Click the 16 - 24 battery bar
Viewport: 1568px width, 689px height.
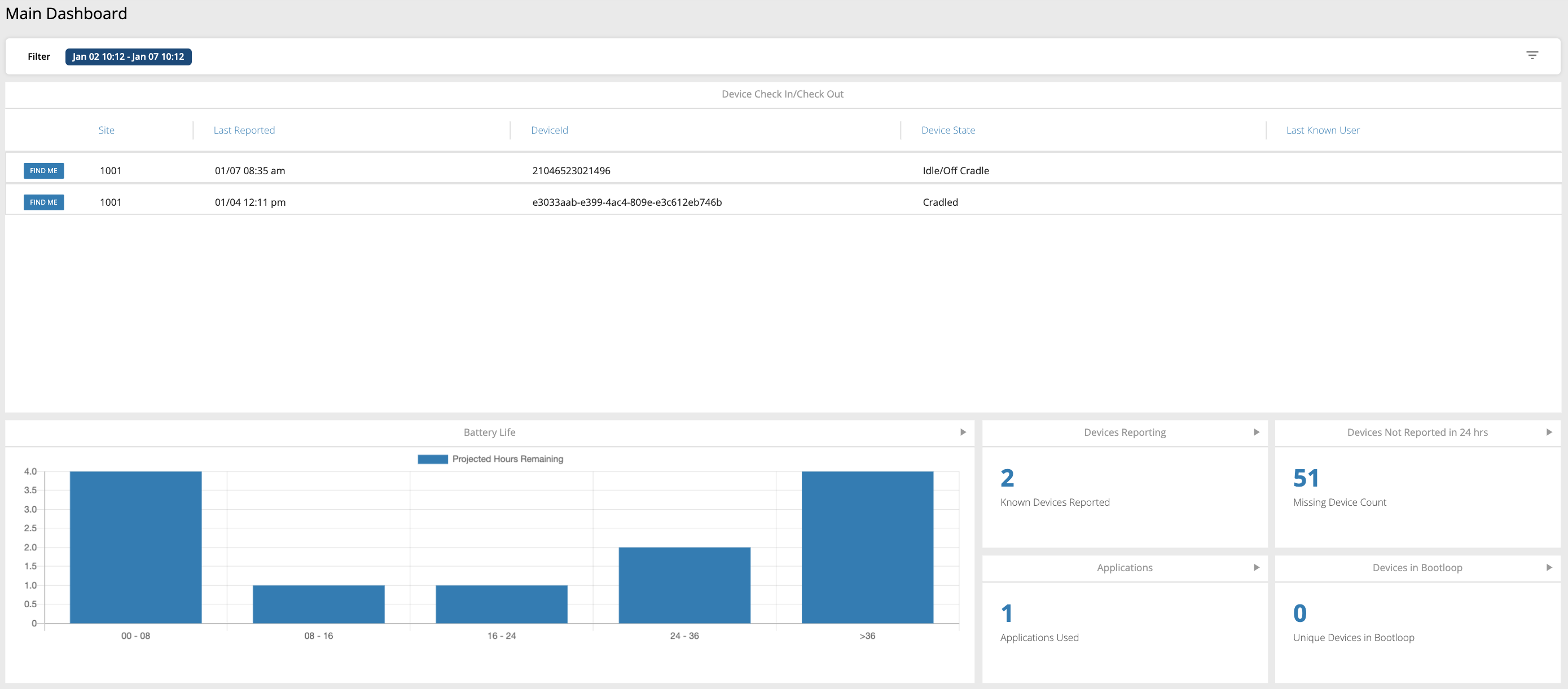(x=502, y=604)
